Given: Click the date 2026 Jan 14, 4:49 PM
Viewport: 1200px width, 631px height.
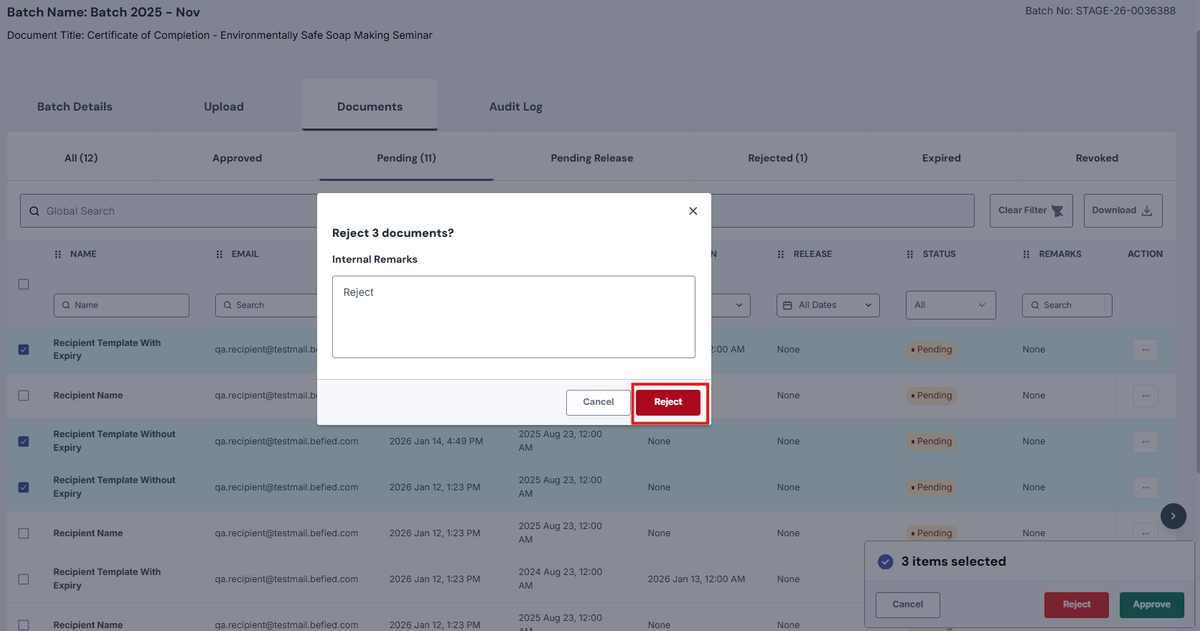Looking at the screenshot, I should 436,441.
